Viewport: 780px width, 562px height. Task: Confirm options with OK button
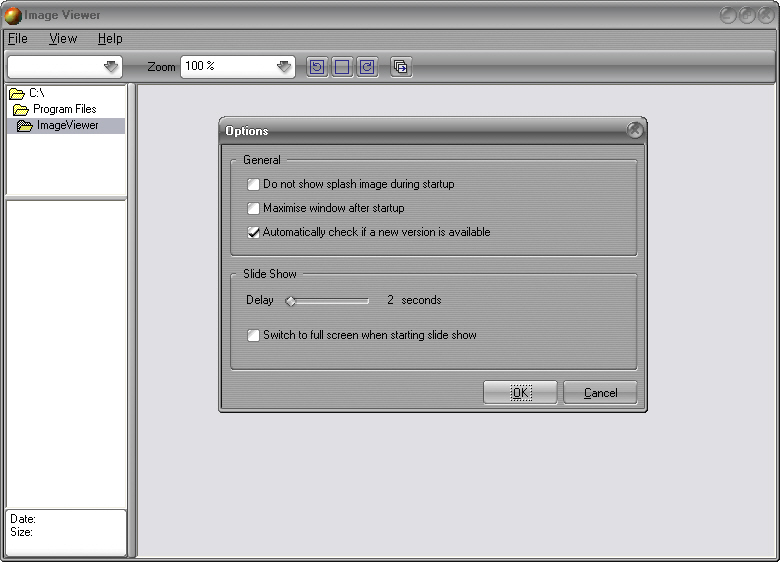tap(520, 393)
